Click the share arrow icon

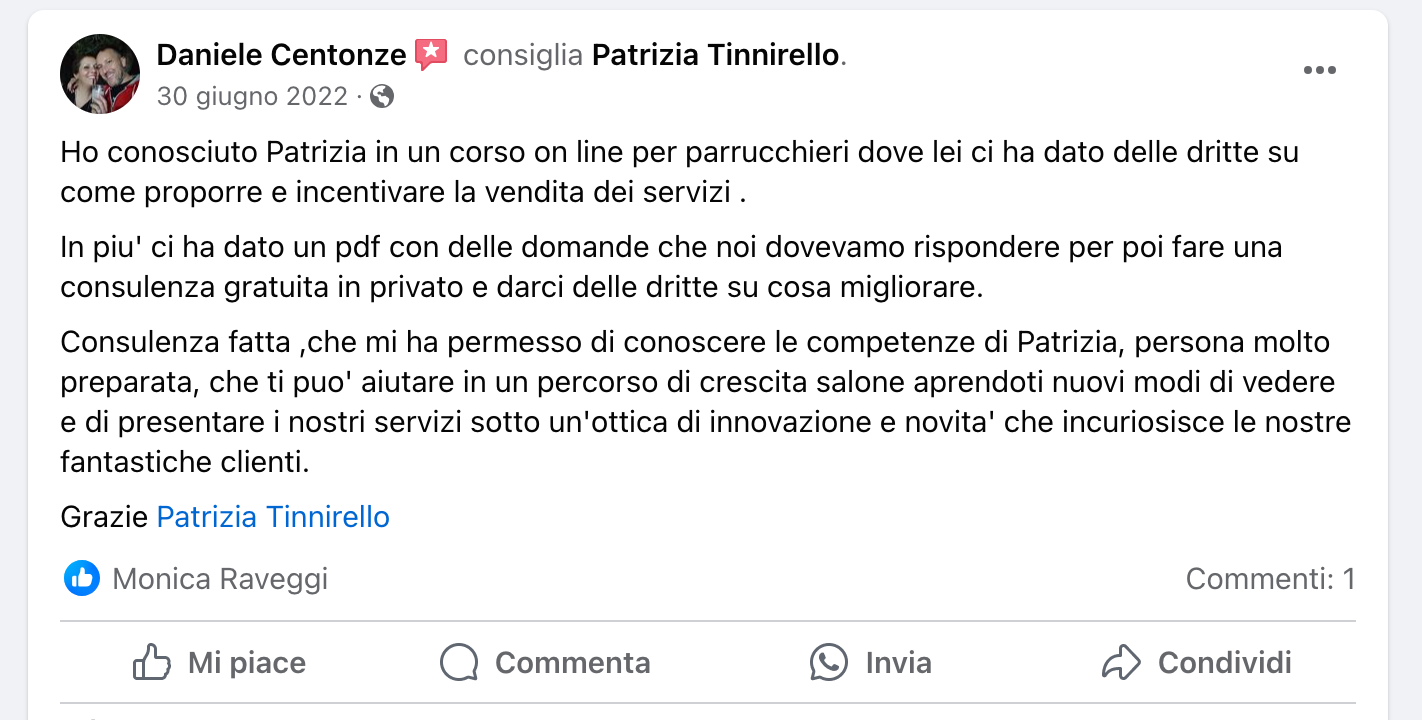click(x=1121, y=662)
